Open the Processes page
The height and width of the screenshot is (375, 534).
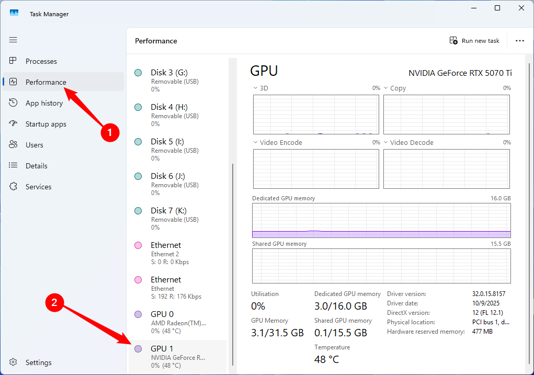coord(63,61)
